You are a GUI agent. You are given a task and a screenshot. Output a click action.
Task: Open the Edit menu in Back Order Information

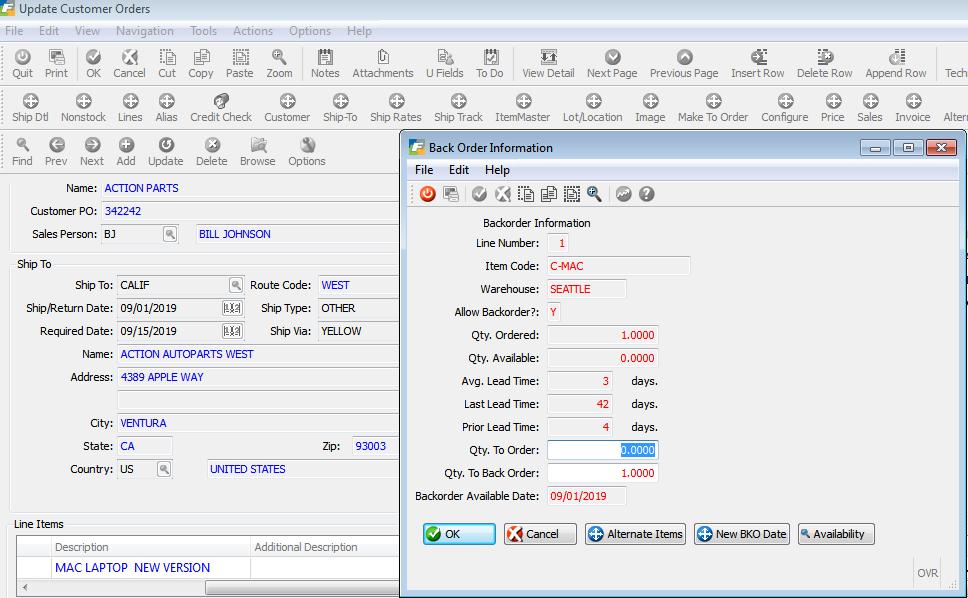(x=459, y=170)
